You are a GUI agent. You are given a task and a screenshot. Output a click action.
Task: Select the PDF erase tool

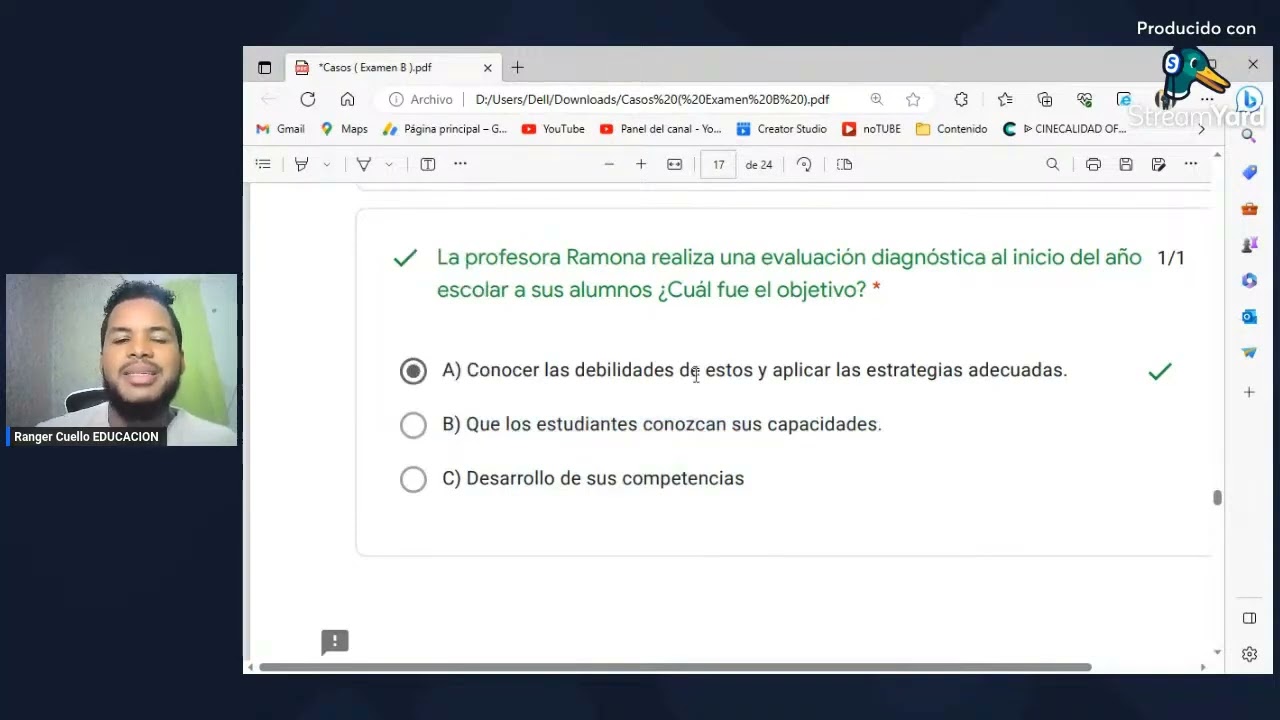(x=364, y=164)
